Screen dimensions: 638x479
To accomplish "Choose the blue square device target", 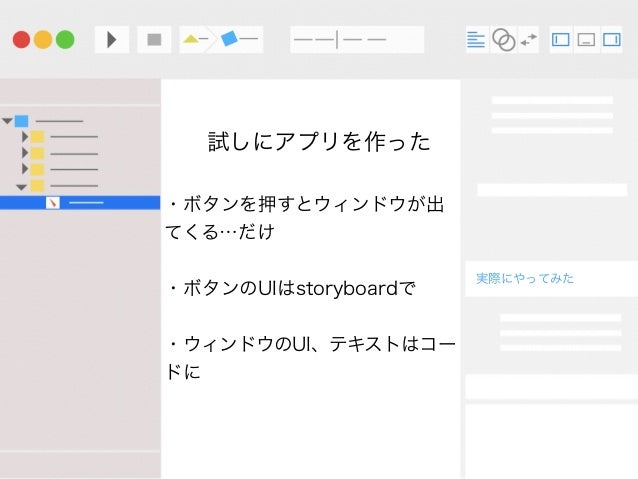I will click(x=229, y=39).
